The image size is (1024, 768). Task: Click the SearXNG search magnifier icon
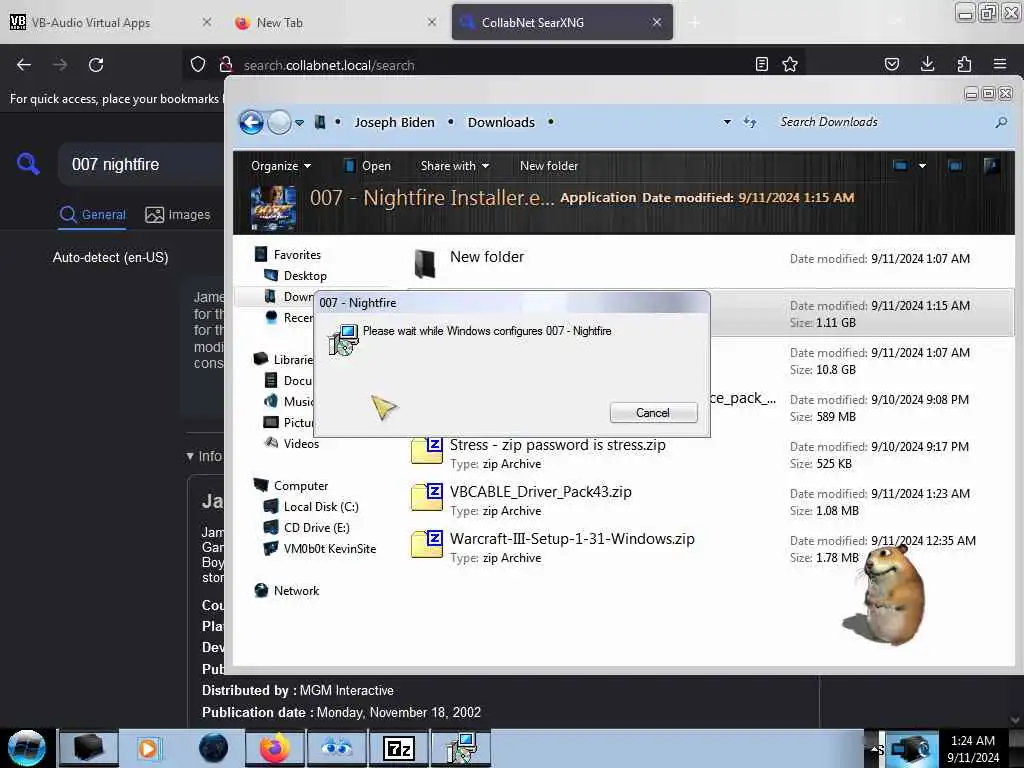[x=28, y=164]
